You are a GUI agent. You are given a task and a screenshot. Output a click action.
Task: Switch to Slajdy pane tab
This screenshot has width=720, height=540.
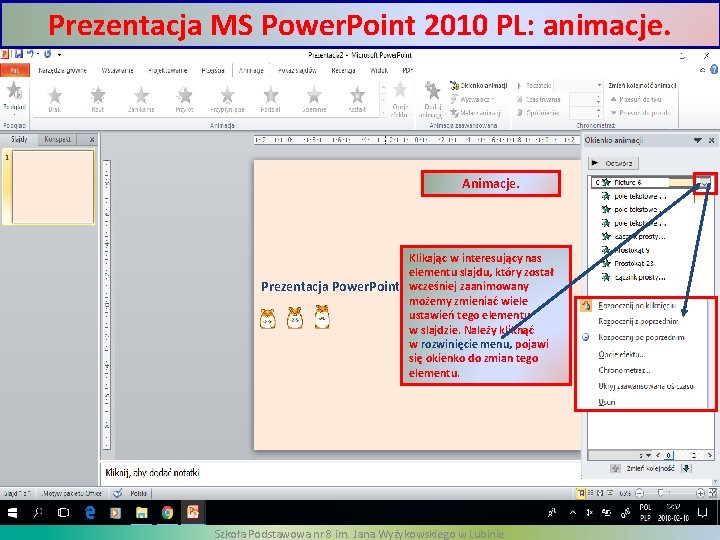19,139
